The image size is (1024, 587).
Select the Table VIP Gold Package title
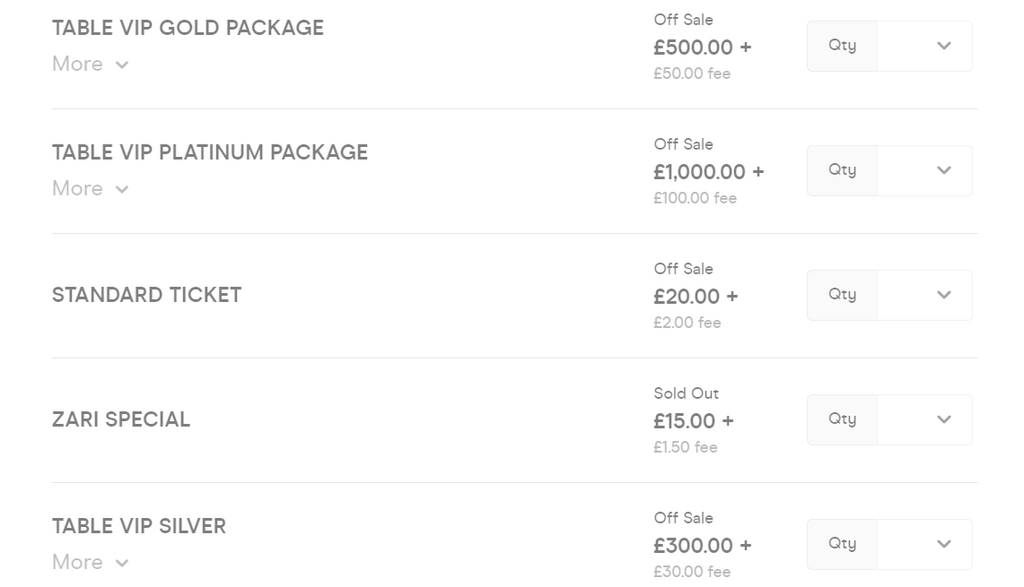click(x=188, y=28)
